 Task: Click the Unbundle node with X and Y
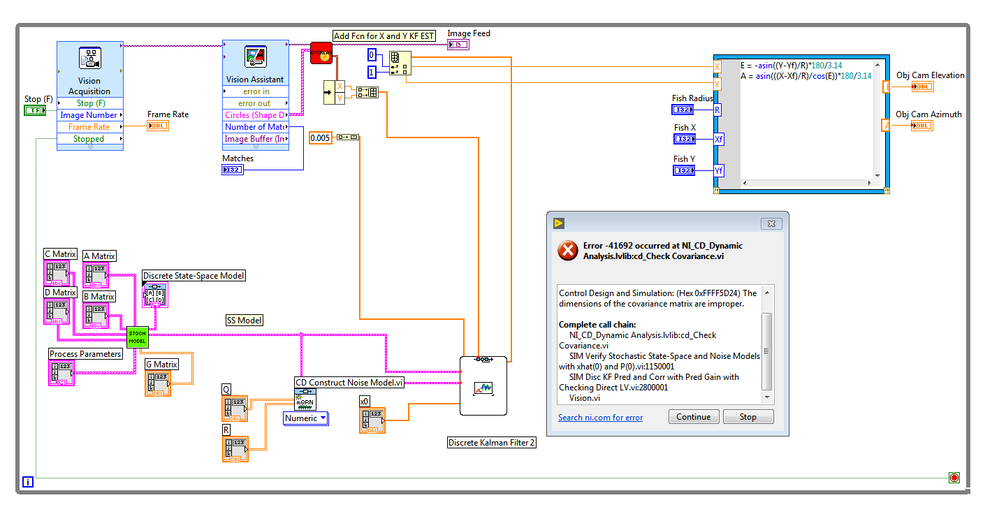tap(334, 92)
